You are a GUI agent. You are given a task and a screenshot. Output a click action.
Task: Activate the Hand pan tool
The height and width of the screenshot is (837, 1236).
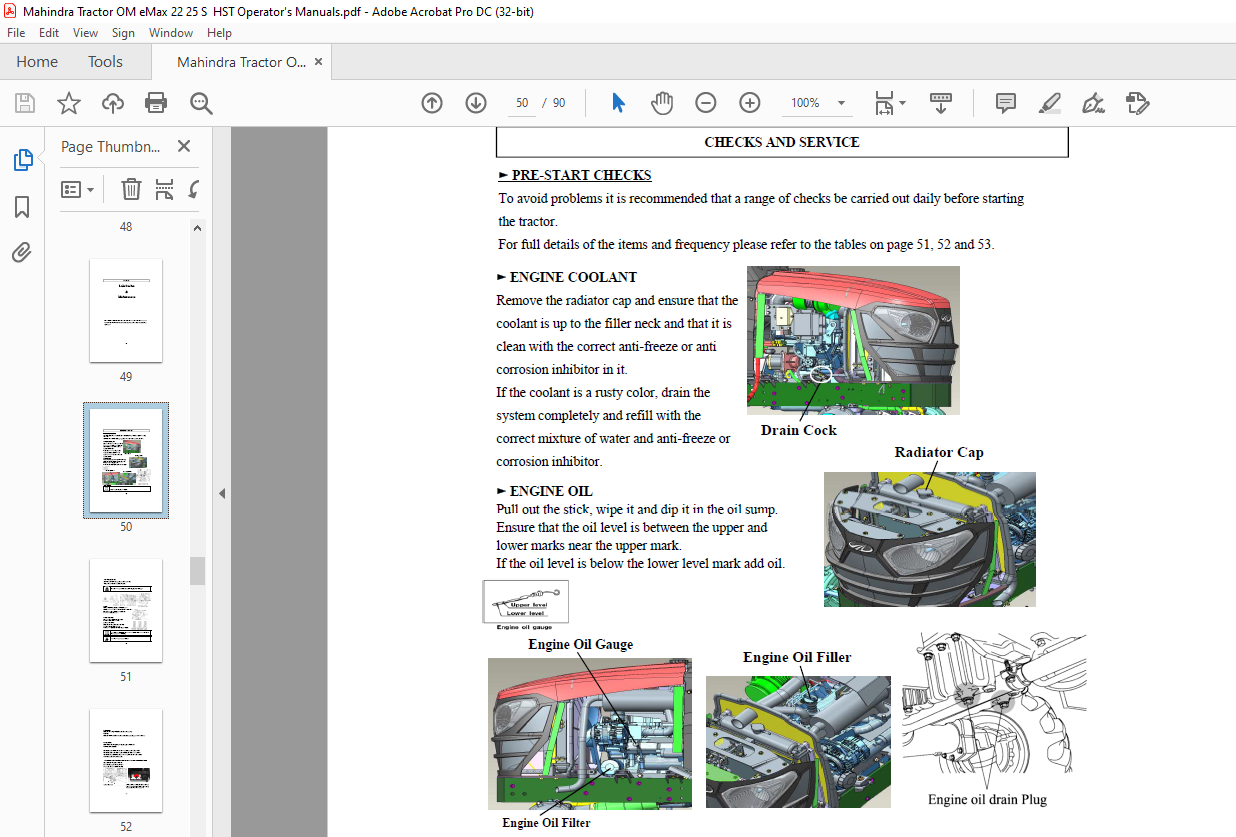(662, 103)
